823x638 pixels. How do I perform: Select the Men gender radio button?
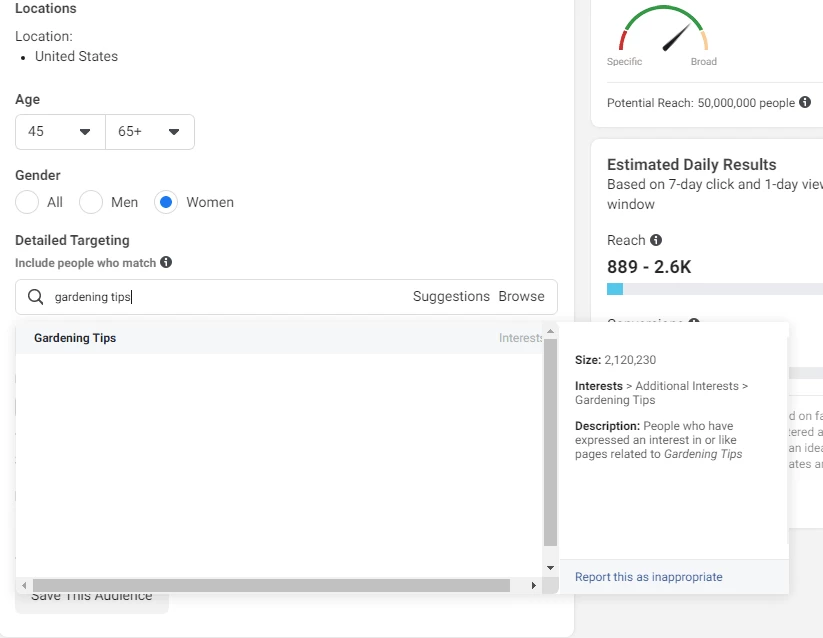92,202
